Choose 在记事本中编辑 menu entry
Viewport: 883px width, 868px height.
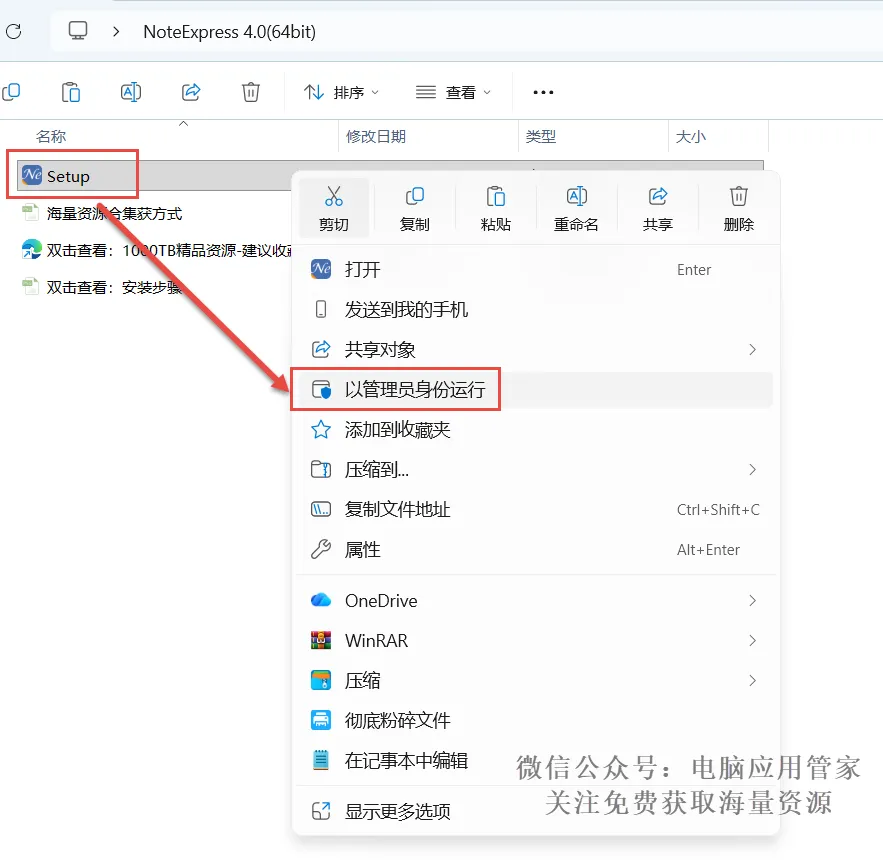536,760
